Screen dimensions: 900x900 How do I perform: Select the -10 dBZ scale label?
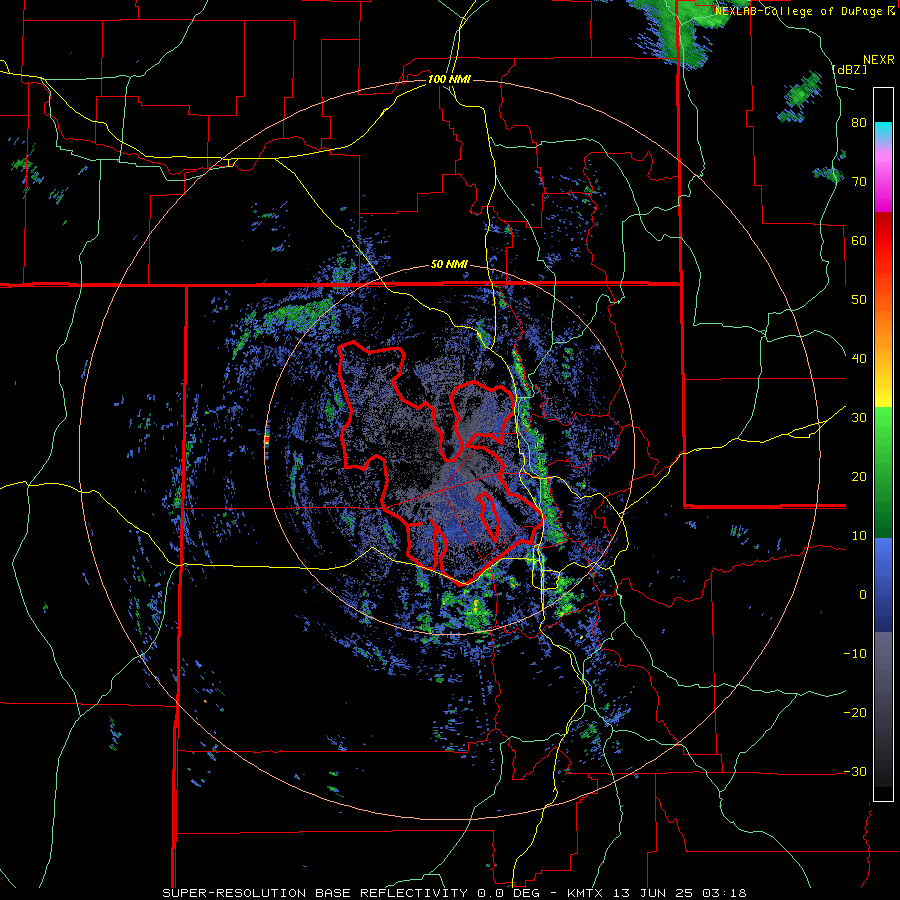(x=855, y=654)
